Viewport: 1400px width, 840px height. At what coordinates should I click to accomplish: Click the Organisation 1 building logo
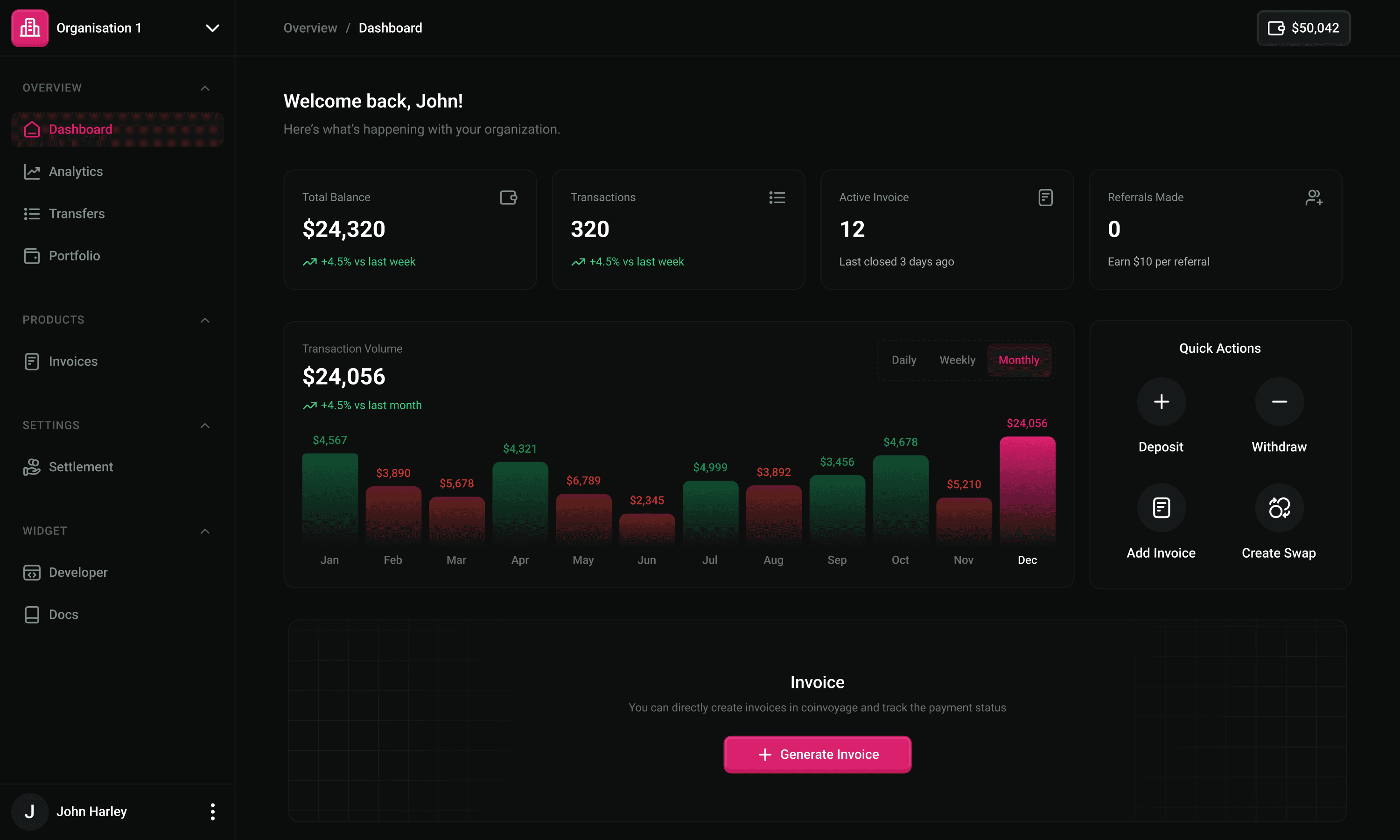click(30, 28)
